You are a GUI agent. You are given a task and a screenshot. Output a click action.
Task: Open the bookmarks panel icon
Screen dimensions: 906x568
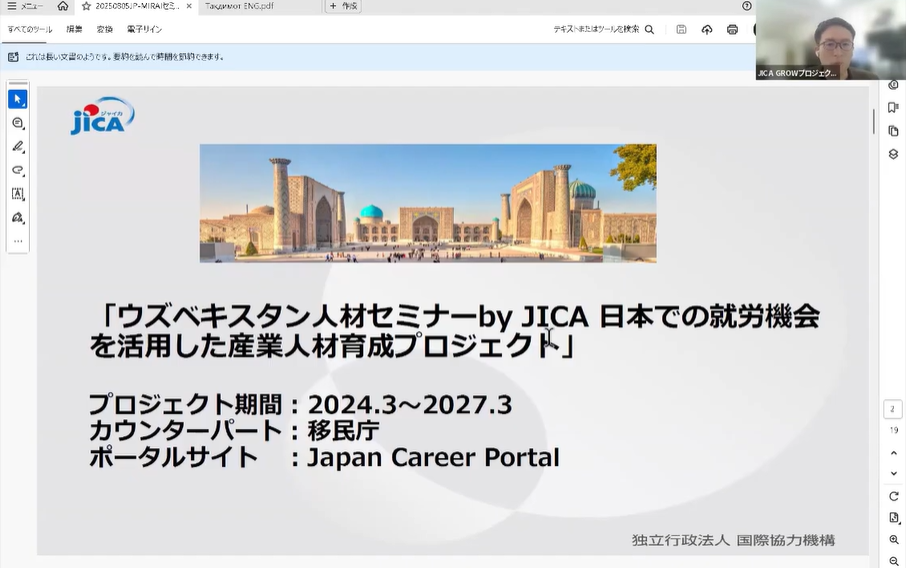click(893, 108)
